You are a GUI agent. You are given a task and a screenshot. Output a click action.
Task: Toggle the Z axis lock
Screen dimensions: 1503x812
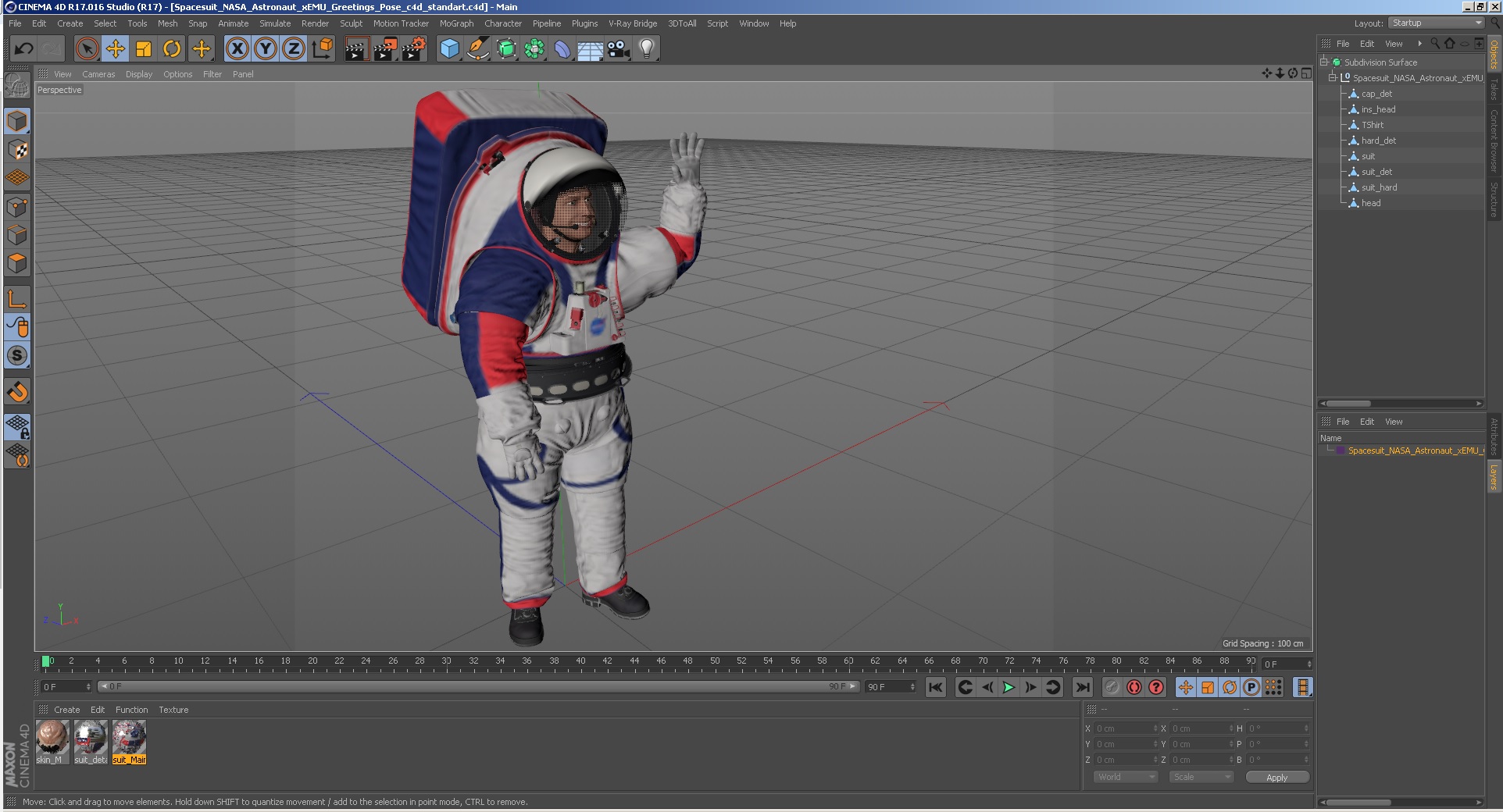pyautogui.click(x=294, y=49)
